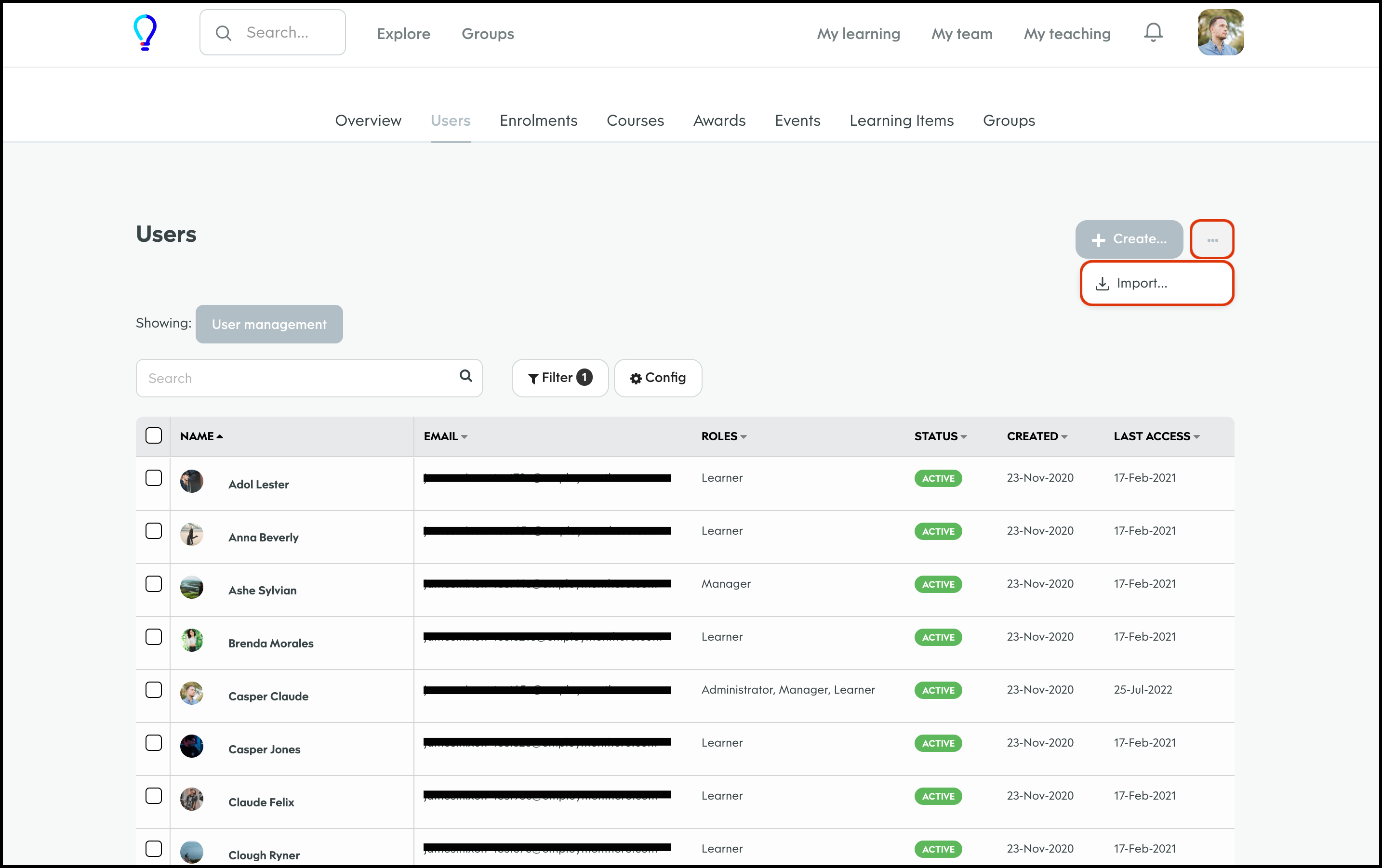Viewport: 1382px width, 868px height.
Task: Sort by the EMAIL column arrow
Action: click(464, 437)
